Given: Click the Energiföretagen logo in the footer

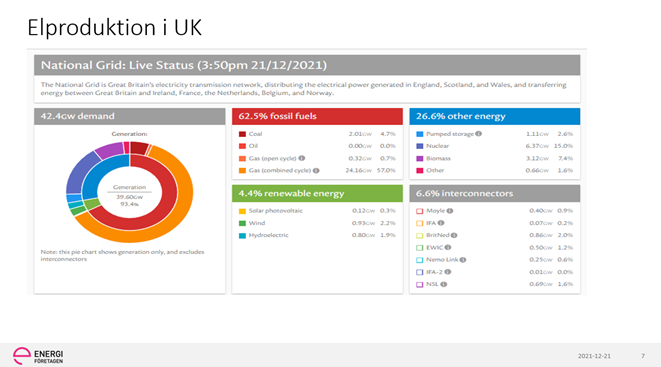Looking at the screenshot, I should 38,356.
